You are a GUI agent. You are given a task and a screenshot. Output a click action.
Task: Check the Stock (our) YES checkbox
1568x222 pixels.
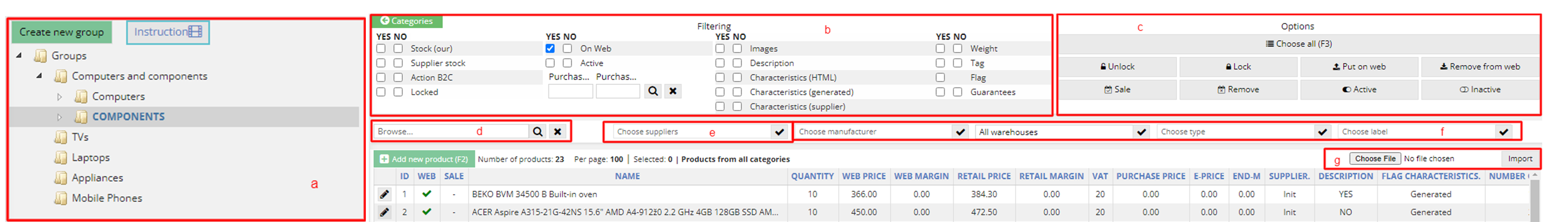[x=381, y=48]
